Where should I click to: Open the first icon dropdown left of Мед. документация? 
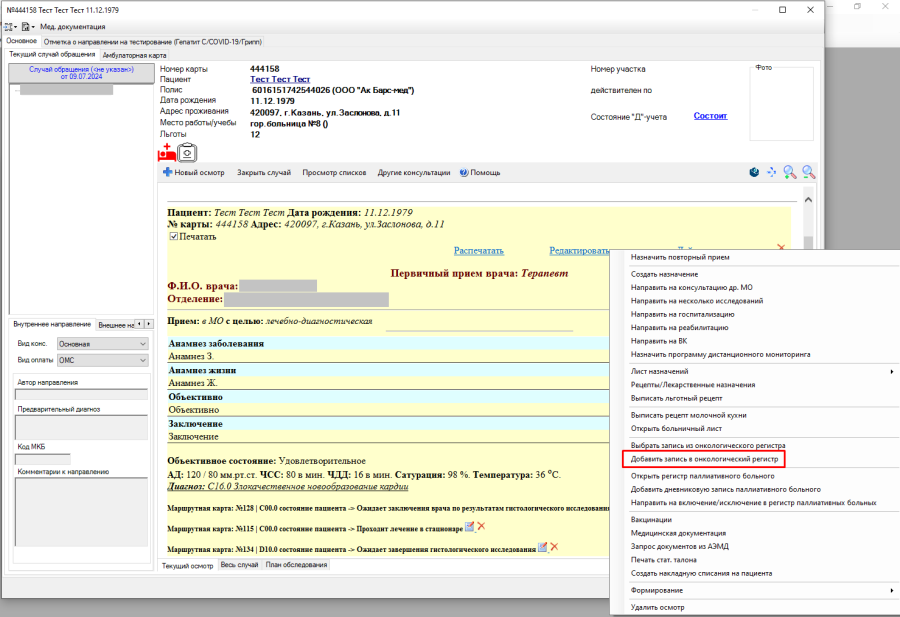tap(10, 27)
